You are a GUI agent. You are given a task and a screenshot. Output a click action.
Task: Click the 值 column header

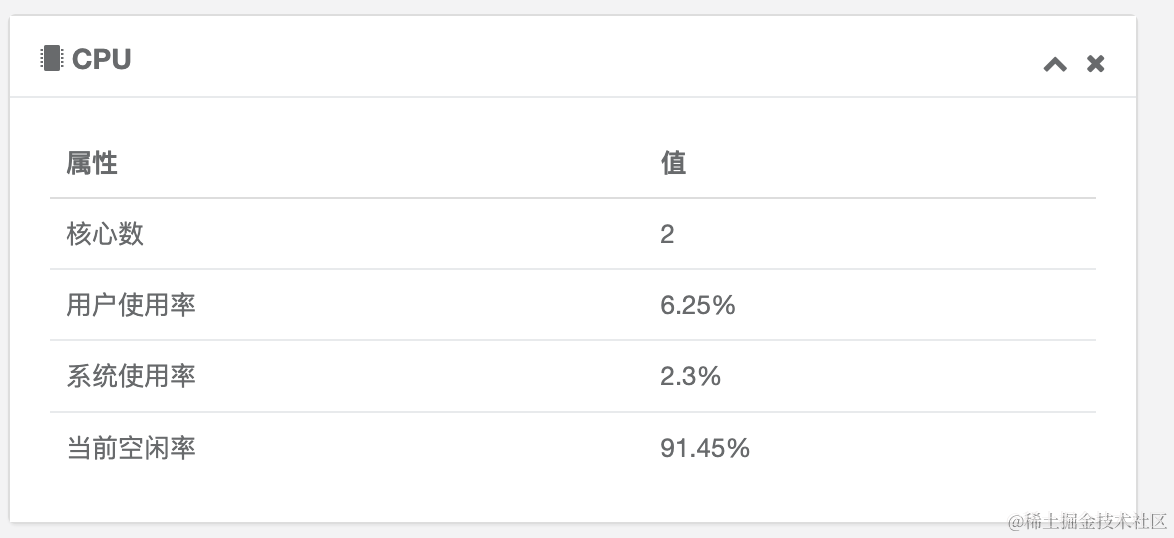coord(673,163)
